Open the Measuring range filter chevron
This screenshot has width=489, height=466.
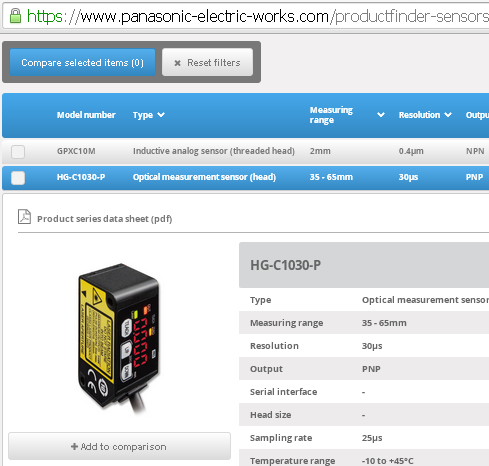pyautogui.click(x=381, y=115)
